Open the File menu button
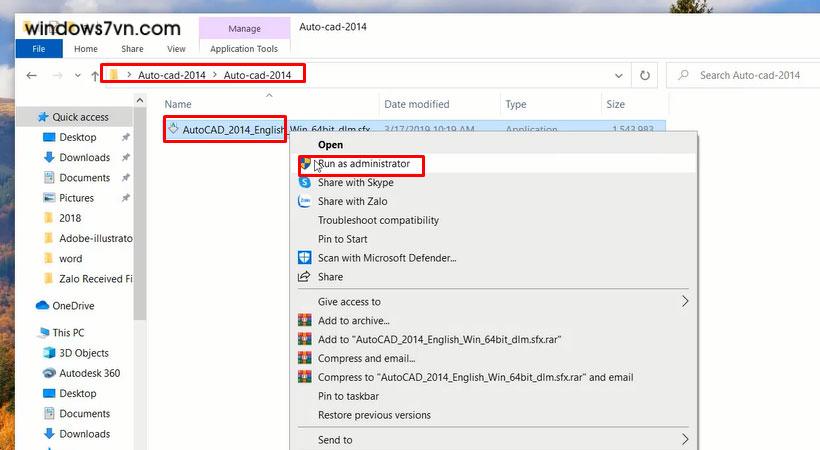The height and width of the screenshot is (450, 820). click(39, 48)
